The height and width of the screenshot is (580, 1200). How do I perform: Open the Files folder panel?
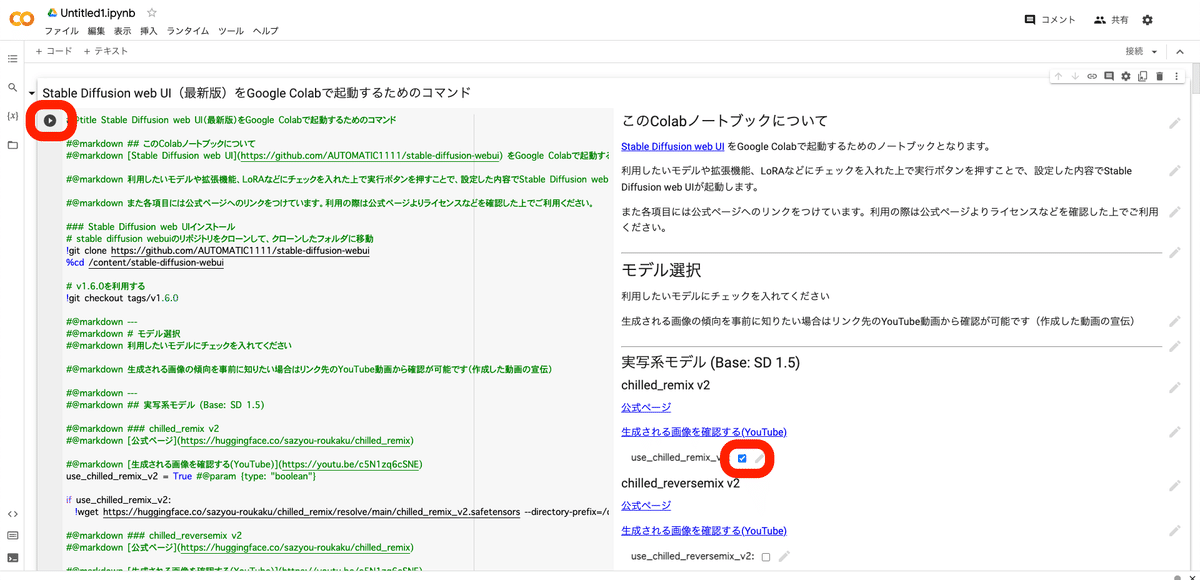tap(12, 145)
